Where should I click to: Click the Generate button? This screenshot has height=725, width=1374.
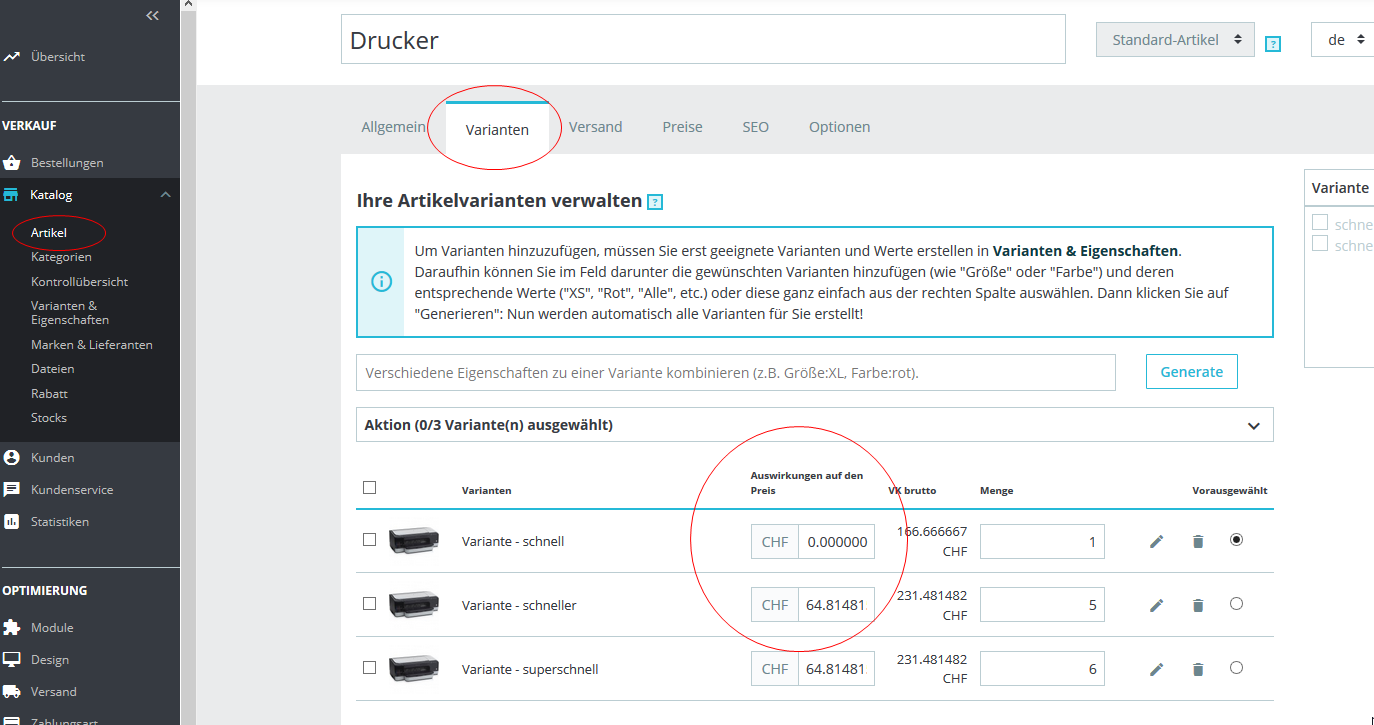[x=1192, y=372]
